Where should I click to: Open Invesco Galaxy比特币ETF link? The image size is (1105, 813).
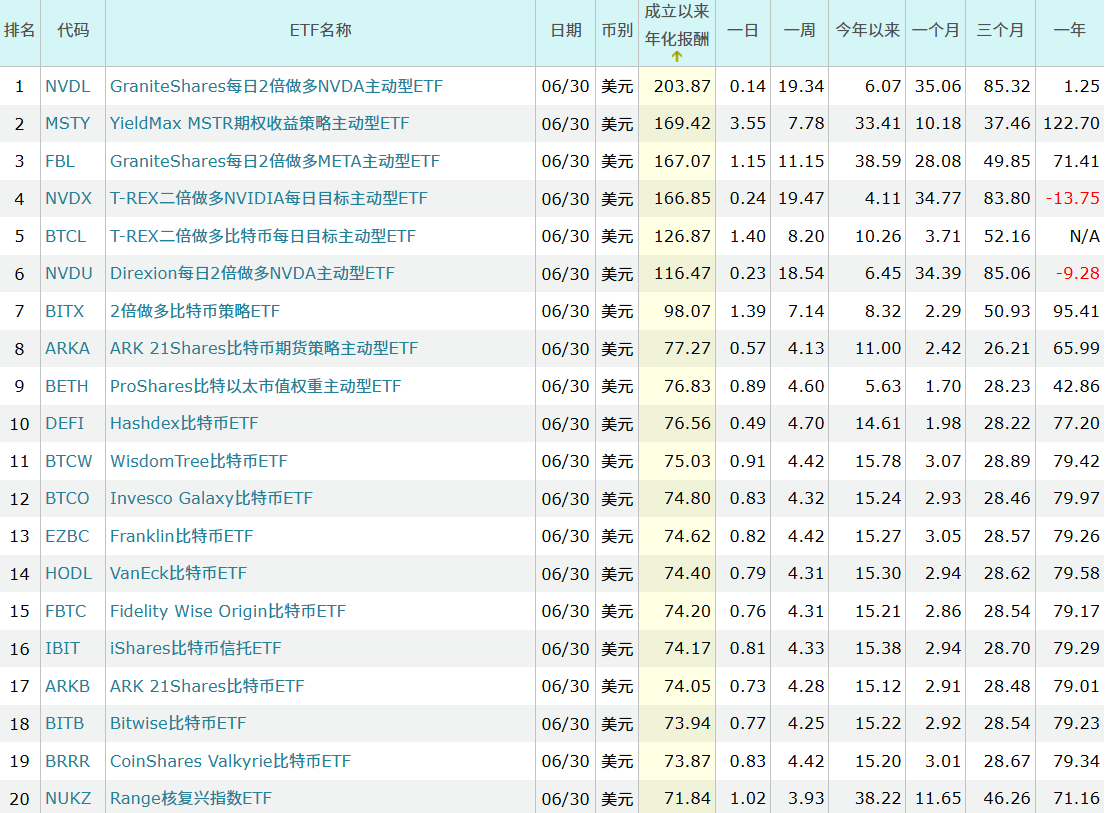[211, 499]
